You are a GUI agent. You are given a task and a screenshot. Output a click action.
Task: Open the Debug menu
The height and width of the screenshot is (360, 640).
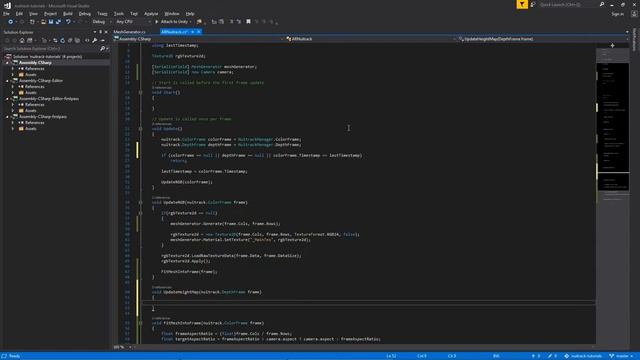coord(84,13)
